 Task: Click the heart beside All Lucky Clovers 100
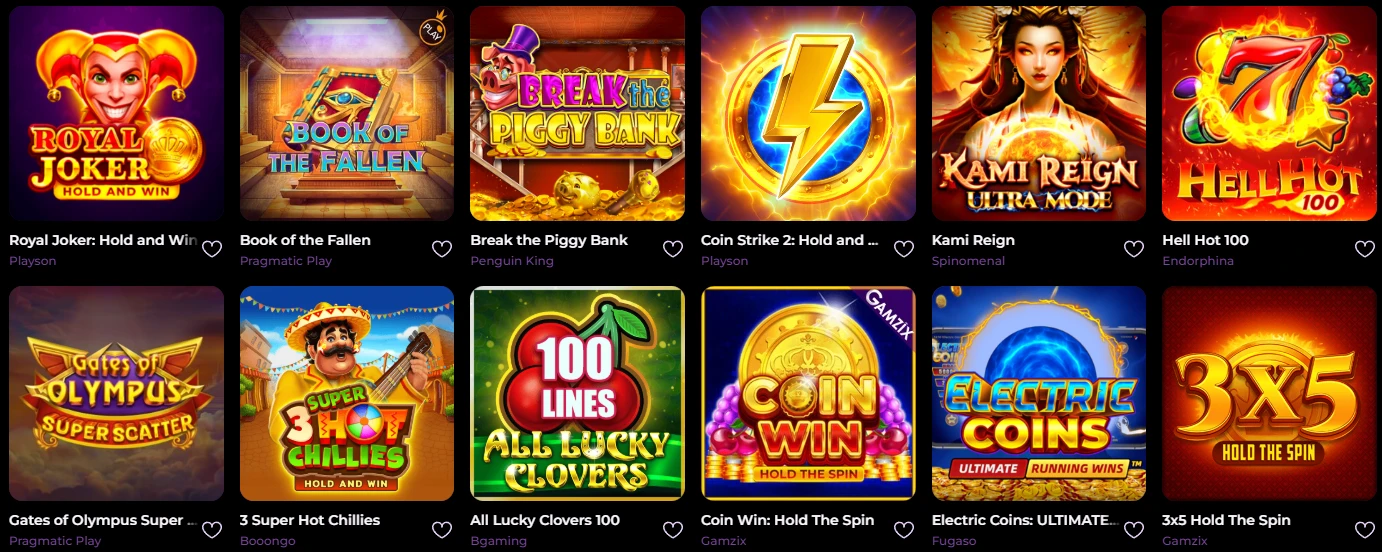pos(673,529)
